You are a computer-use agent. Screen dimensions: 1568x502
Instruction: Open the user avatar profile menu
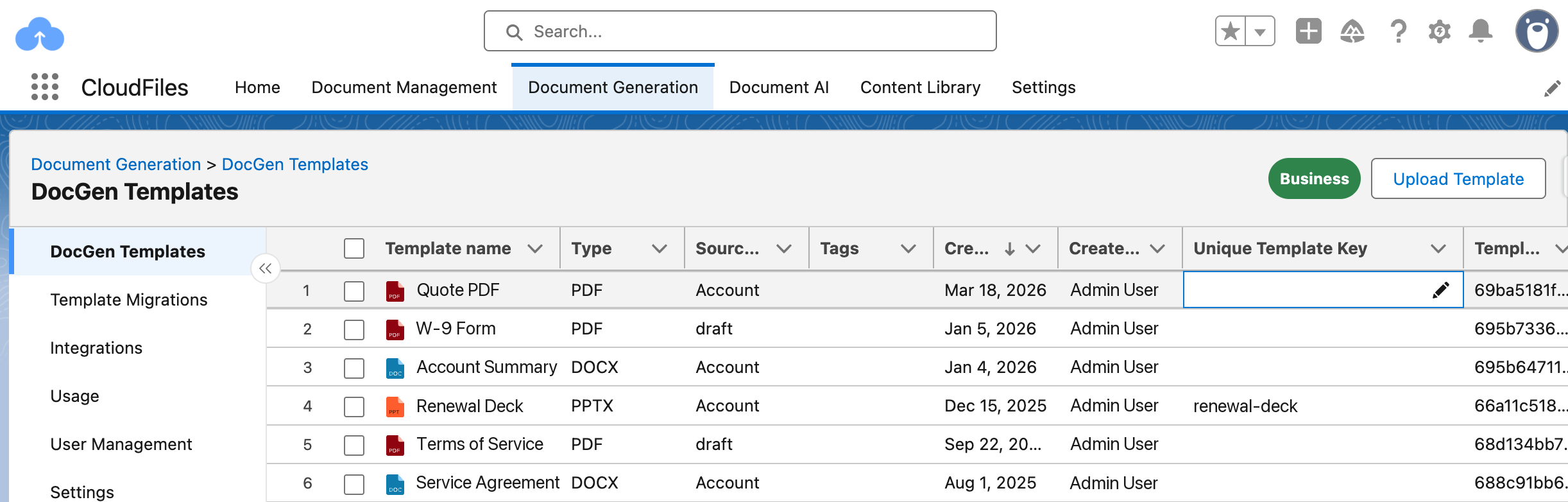tap(1537, 31)
